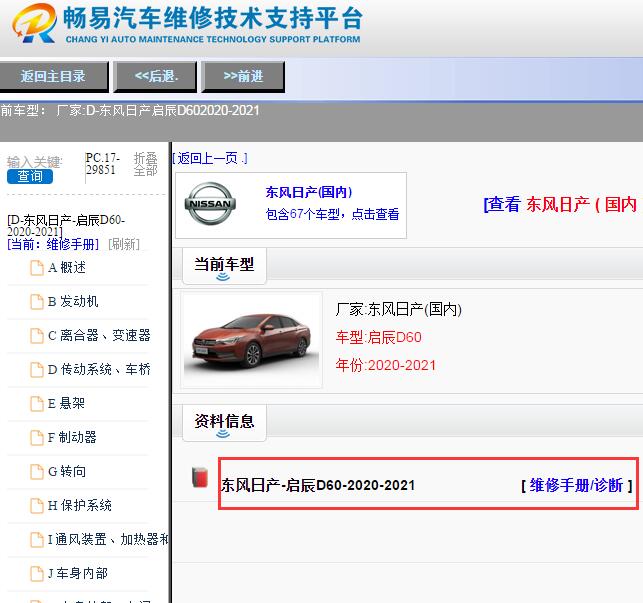Open tree item J 车身内部
643x603 pixels.
[x=78, y=574]
